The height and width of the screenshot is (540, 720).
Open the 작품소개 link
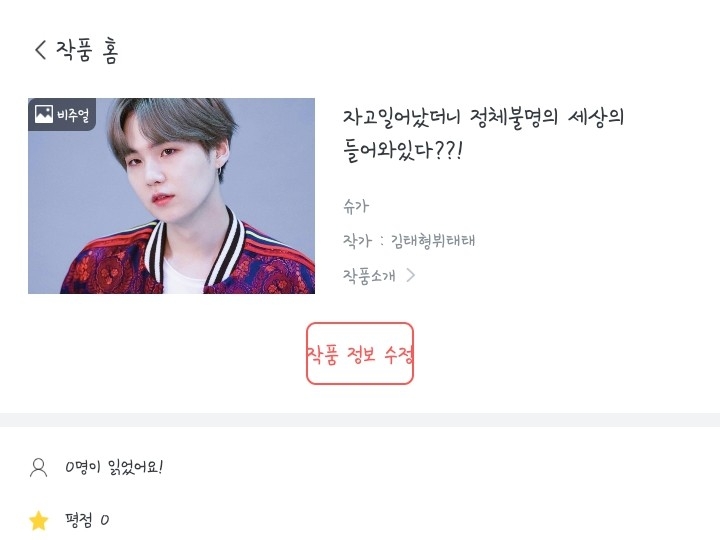(x=369, y=276)
